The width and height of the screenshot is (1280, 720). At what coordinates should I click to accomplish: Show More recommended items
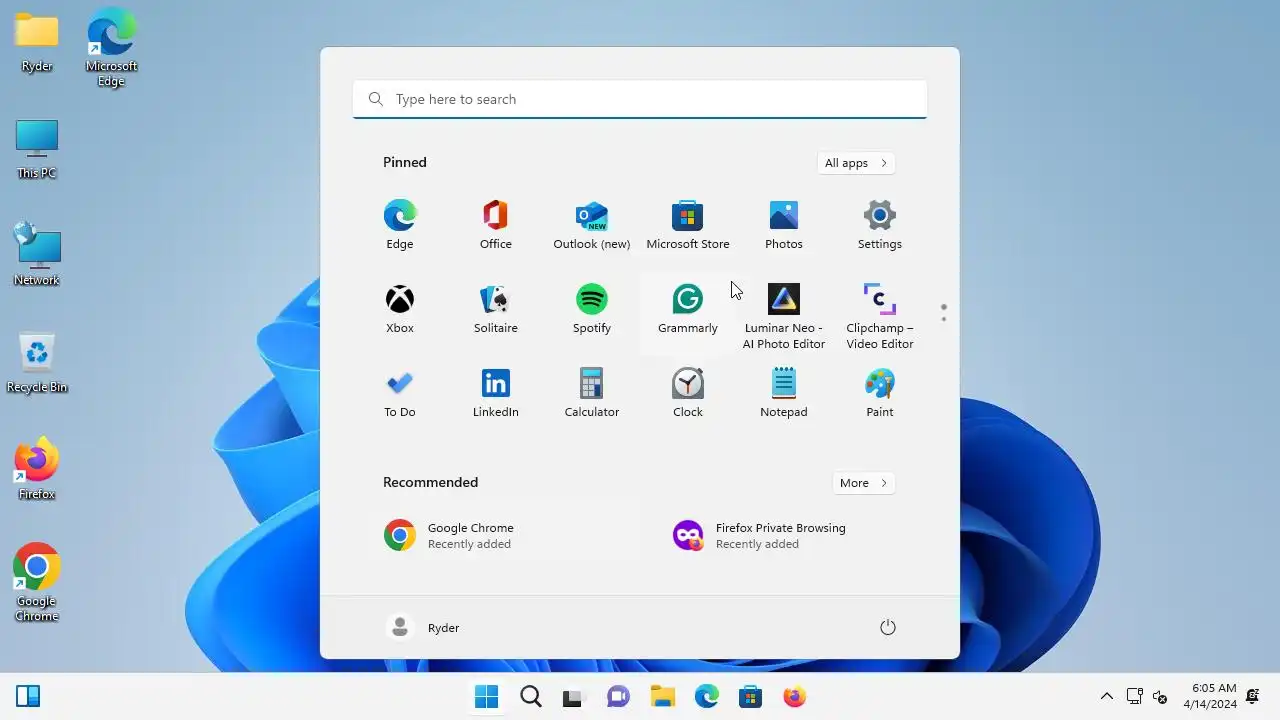(x=863, y=483)
